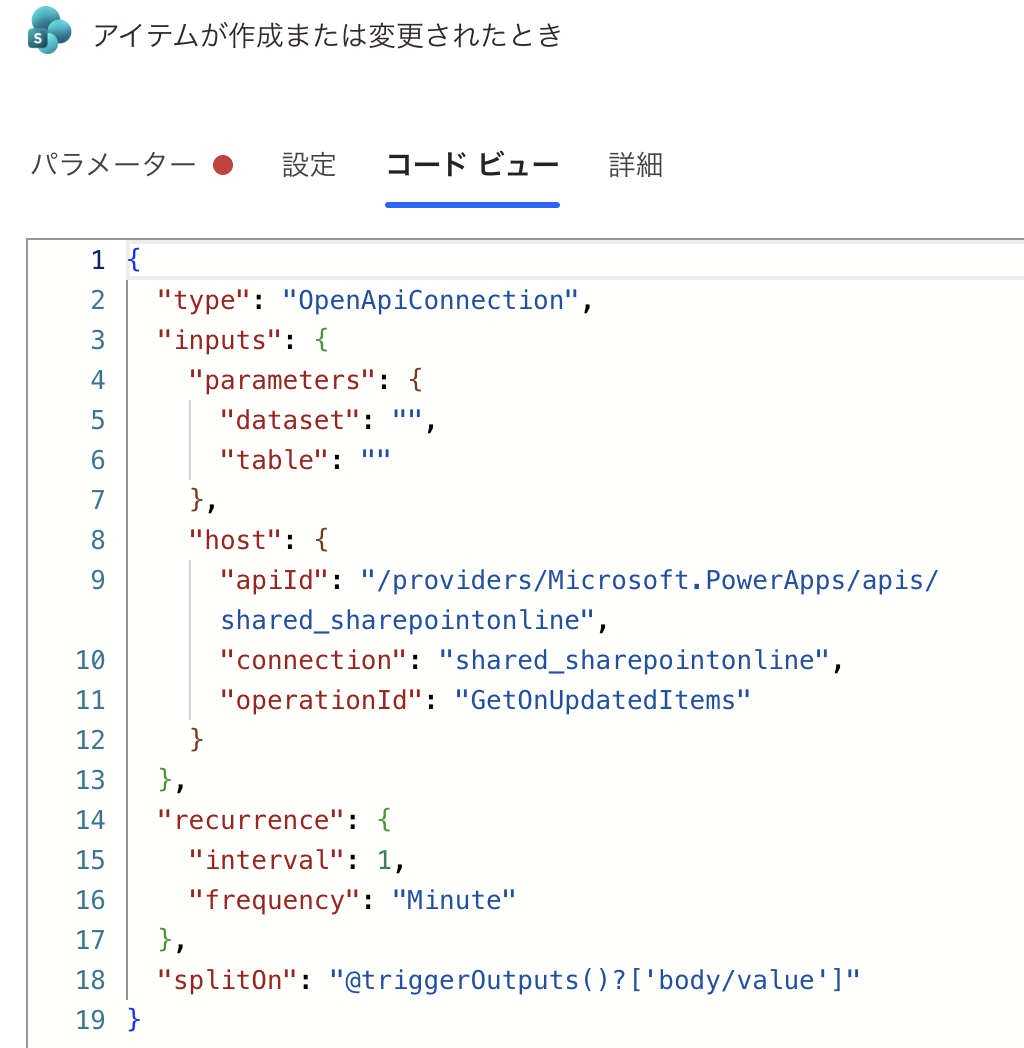Viewport: 1024px width, 1048px height.
Task: Click the "frequency" key on line 16
Action: coord(274,900)
